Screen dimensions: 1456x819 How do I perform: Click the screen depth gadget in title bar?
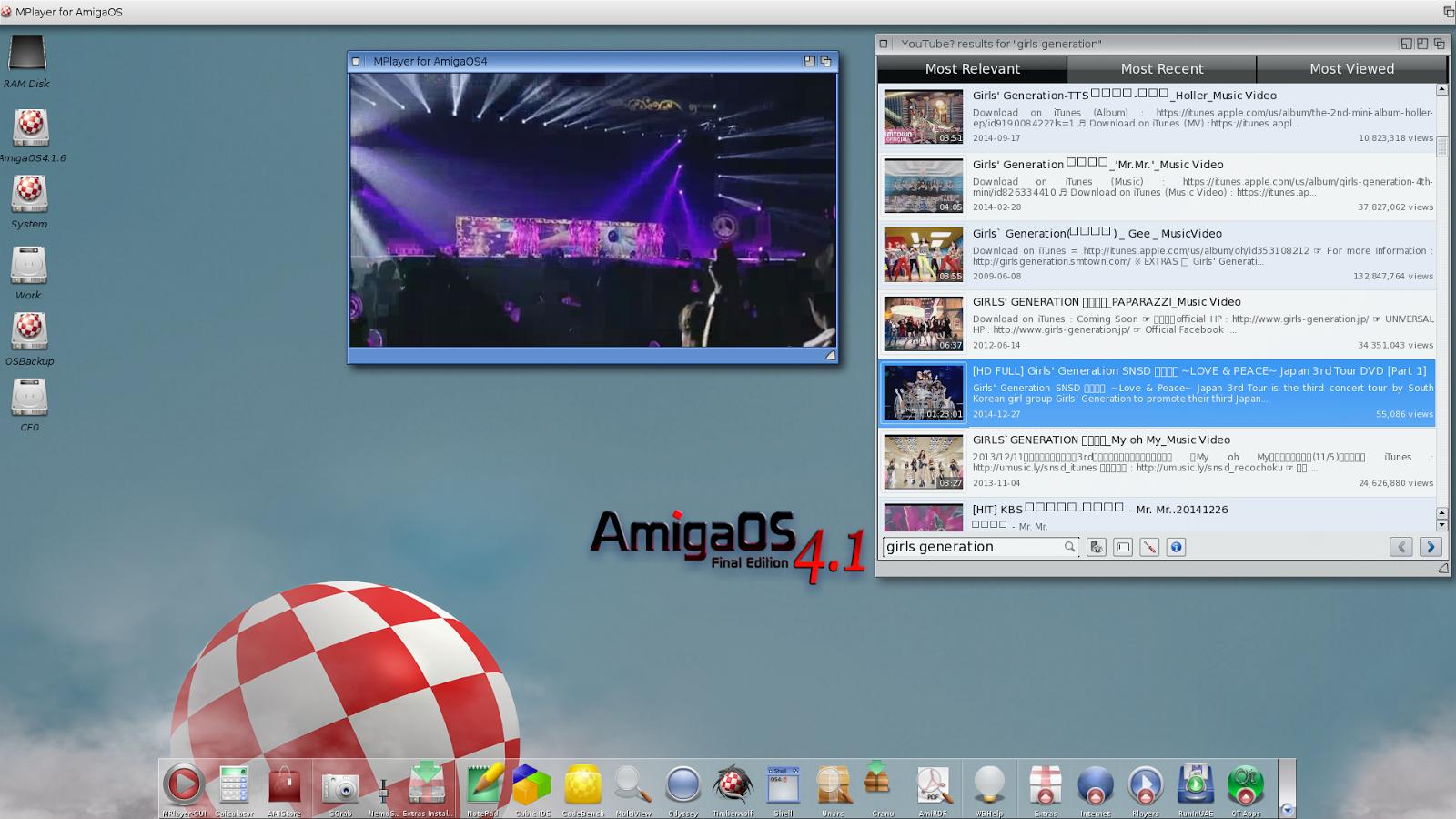click(x=1448, y=12)
